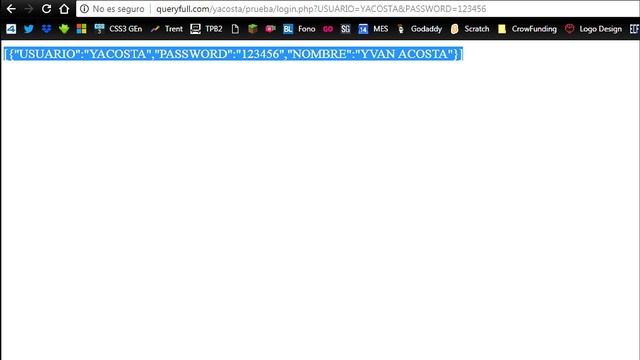Screen dimensions: 640x360
Task: Open the Twitter bookmark
Action: tap(29, 29)
